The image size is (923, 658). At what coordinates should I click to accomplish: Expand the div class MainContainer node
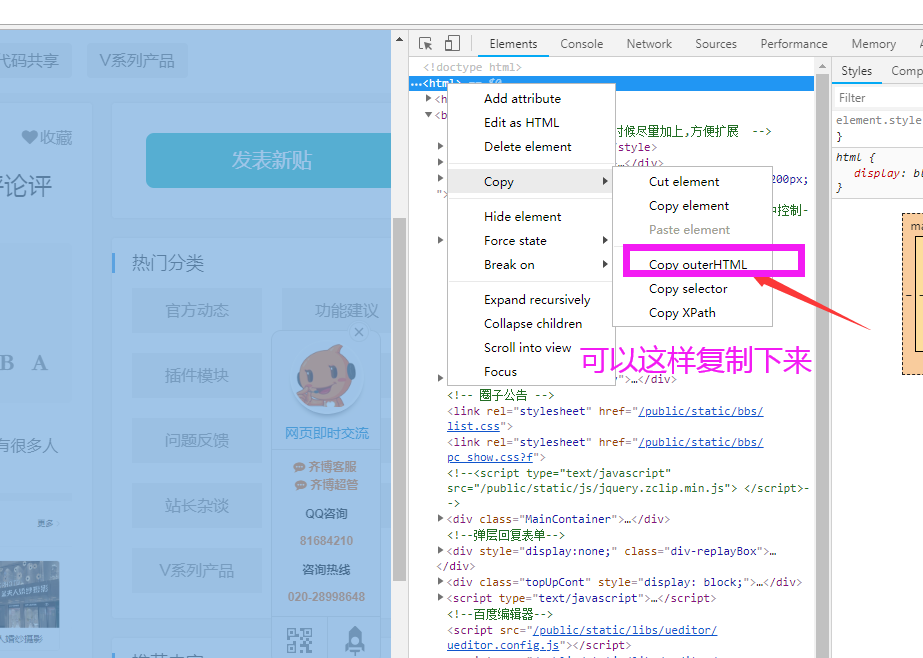[x=442, y=519]
